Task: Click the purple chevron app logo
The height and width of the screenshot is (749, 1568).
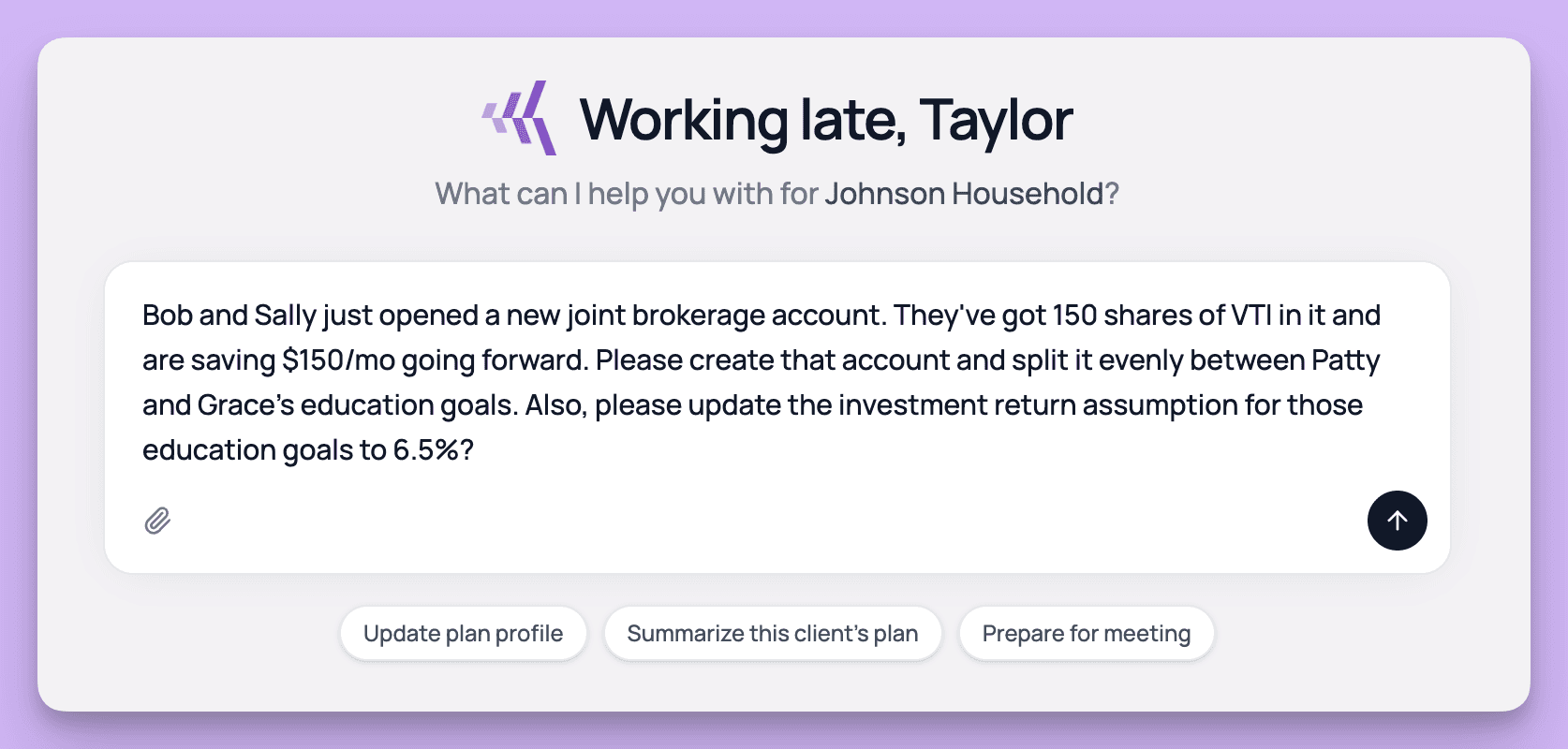Action: (x=520, y=118)
